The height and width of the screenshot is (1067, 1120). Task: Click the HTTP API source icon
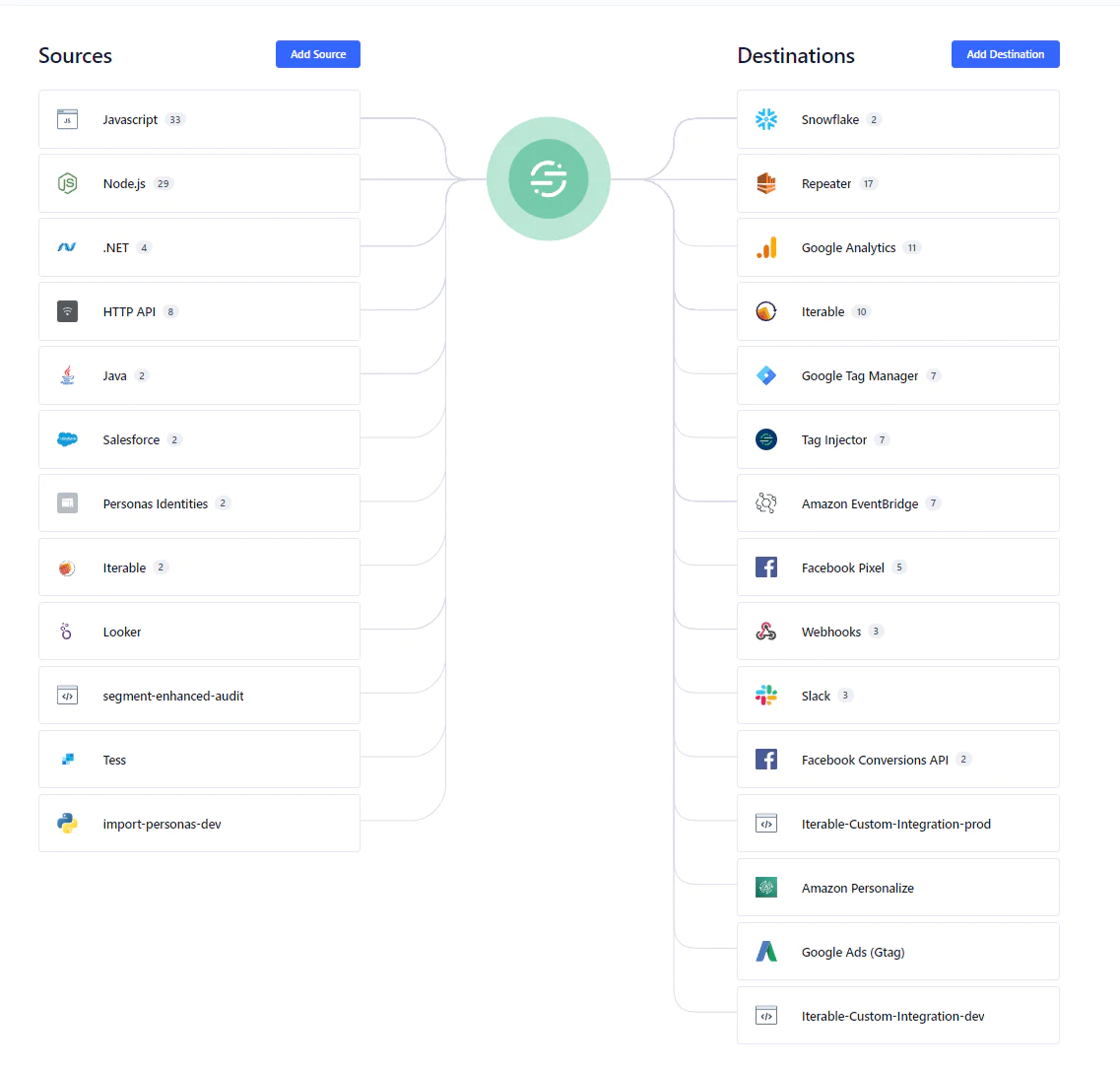[x=67, y=311]
